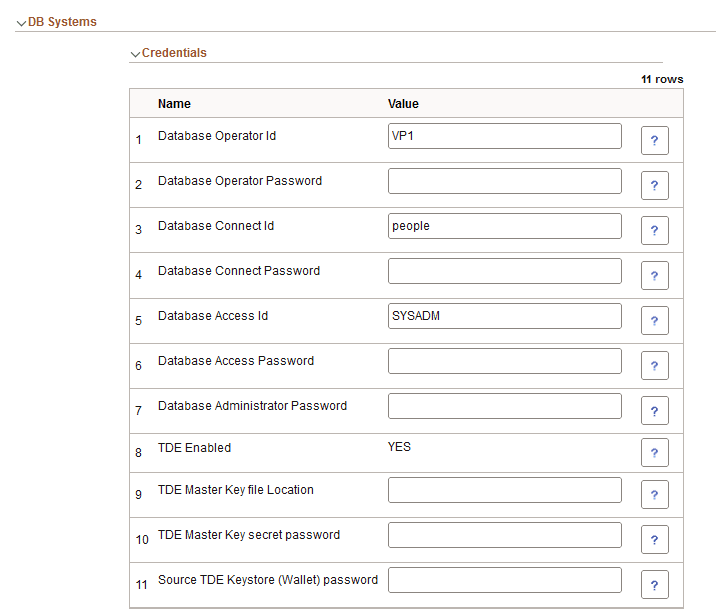The image size is (716, 609).
Task: Click the Database Operator Id field
Action: [x=504, y=136]
